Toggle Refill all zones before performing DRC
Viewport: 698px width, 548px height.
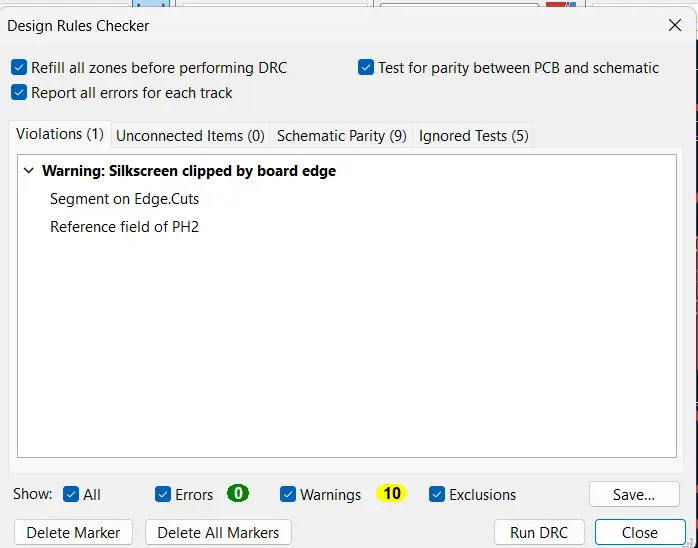pyautogui.click(x=19, y=68)
